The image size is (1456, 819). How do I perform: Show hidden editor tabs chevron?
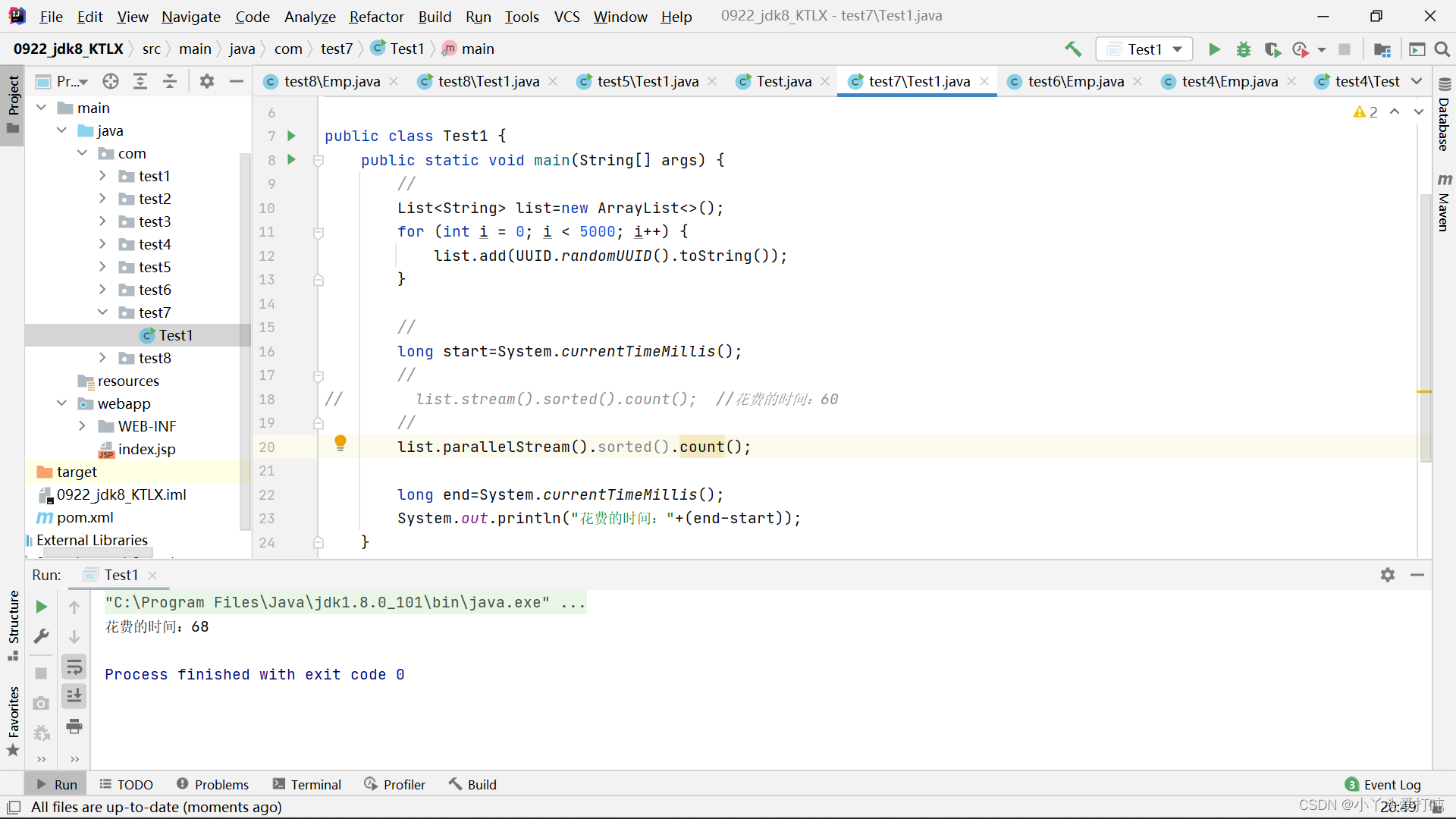click(x=1417, y=81)
